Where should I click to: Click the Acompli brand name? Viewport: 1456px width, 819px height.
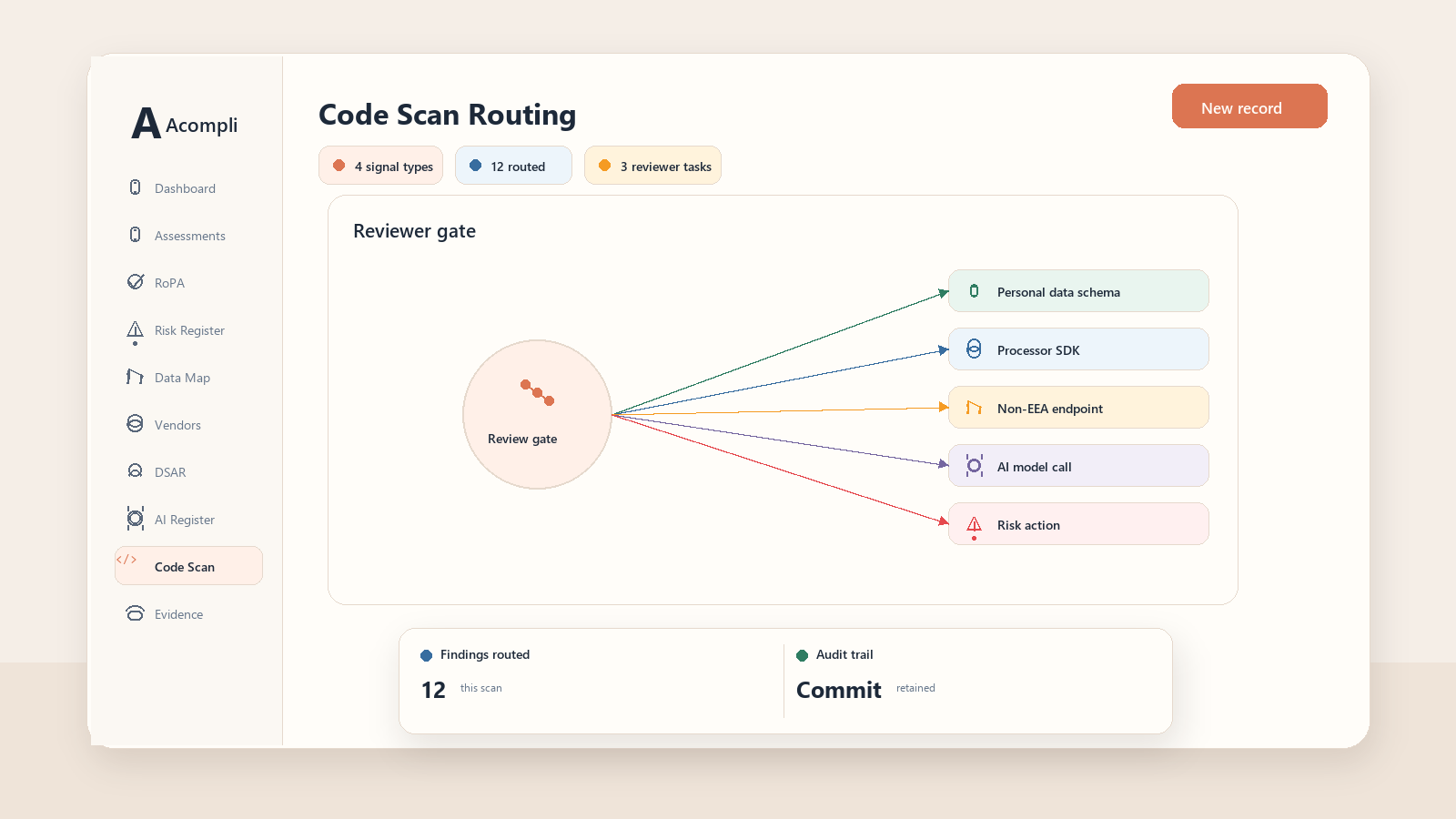(x=201, y=126)
